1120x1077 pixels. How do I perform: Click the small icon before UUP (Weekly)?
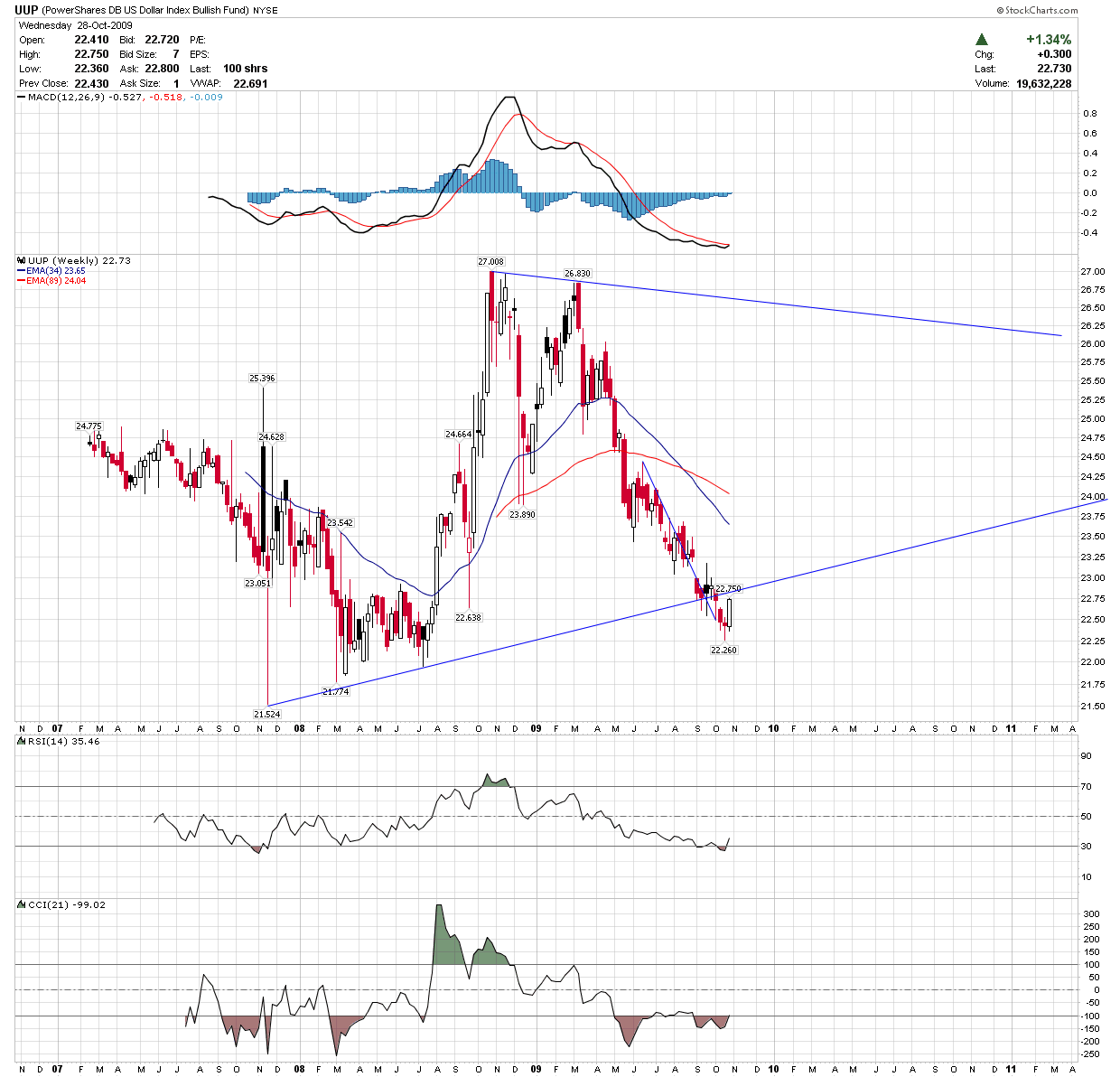22,260
